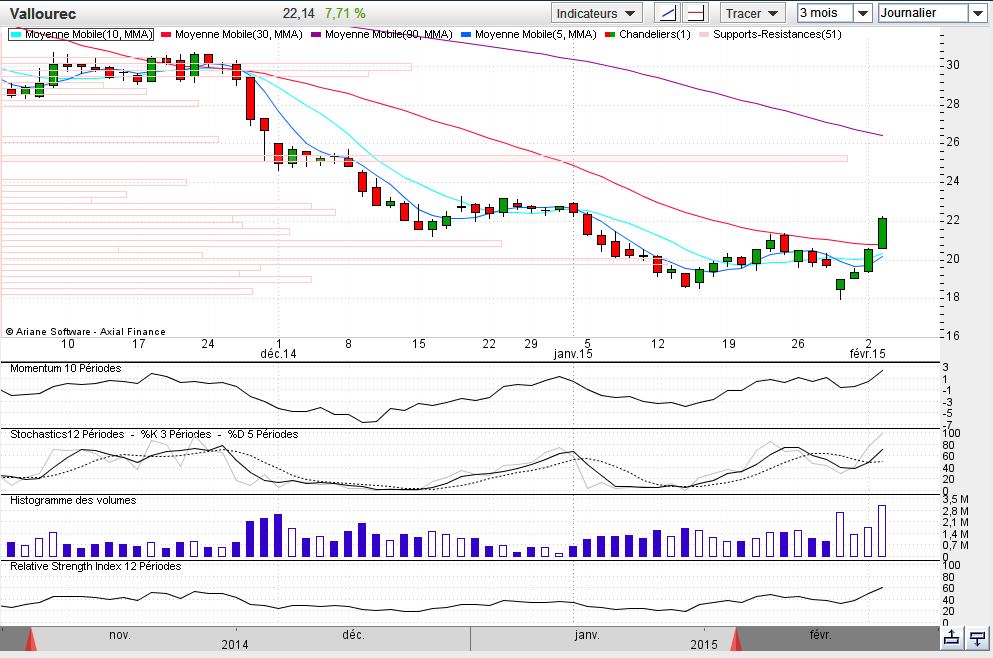The width and height of the screenshot is (993, 658).
Task: Click the janv.15 date axis label
Action: pos(573,354)
